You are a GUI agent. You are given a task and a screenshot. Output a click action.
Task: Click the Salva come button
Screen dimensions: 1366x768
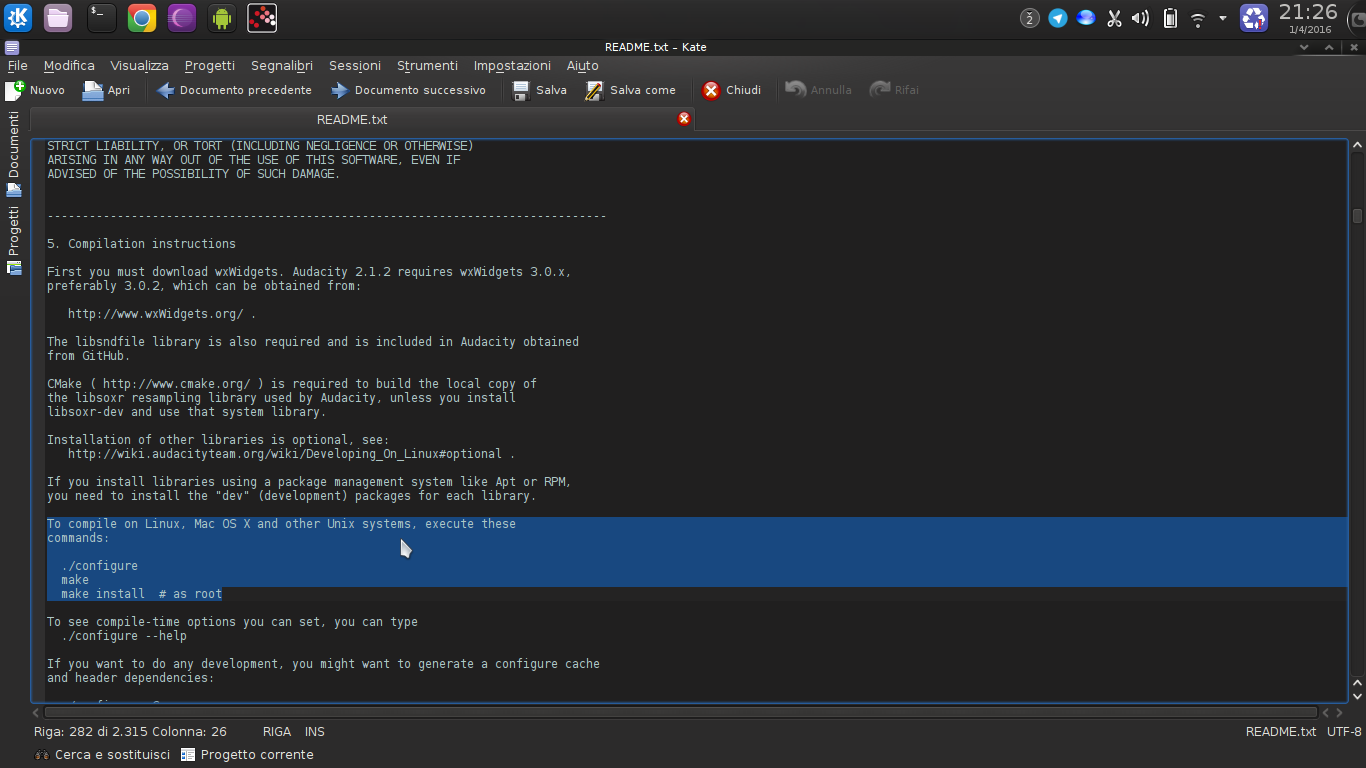(x=631, y=90)
